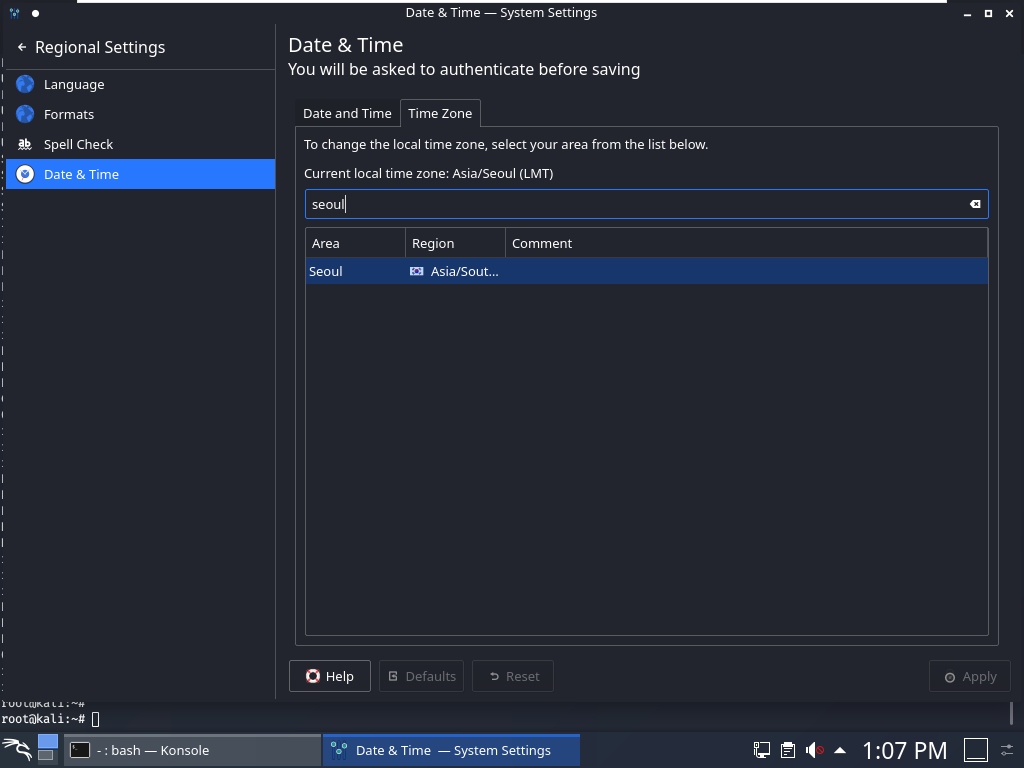Sort by the Comment column header
Screen dimensions: 1024x768
pyautogui.click(x=746, y=243)
